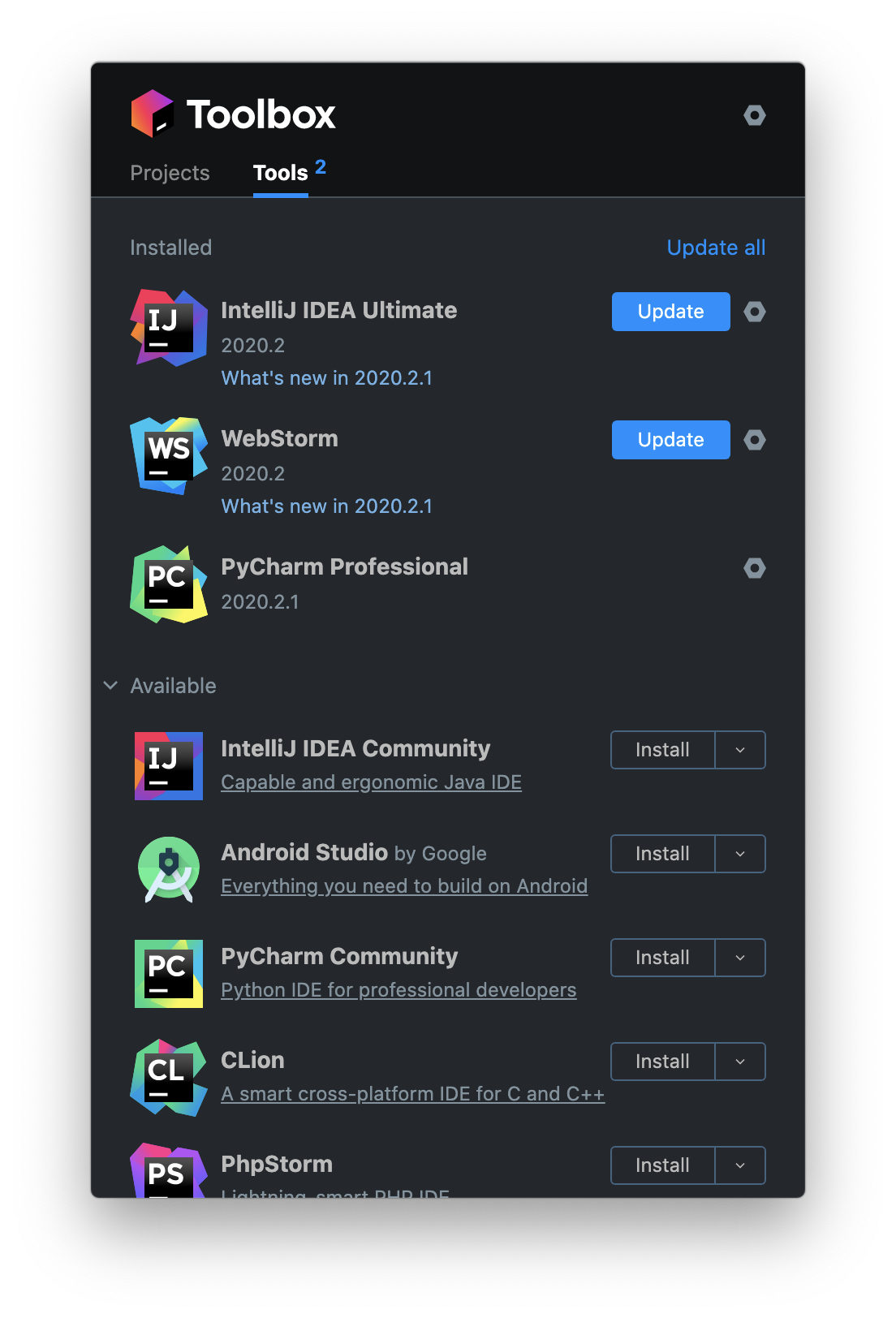Launch WebStorm via its WS icon
Screen dimensions: 896x1318
coord(169,456)
